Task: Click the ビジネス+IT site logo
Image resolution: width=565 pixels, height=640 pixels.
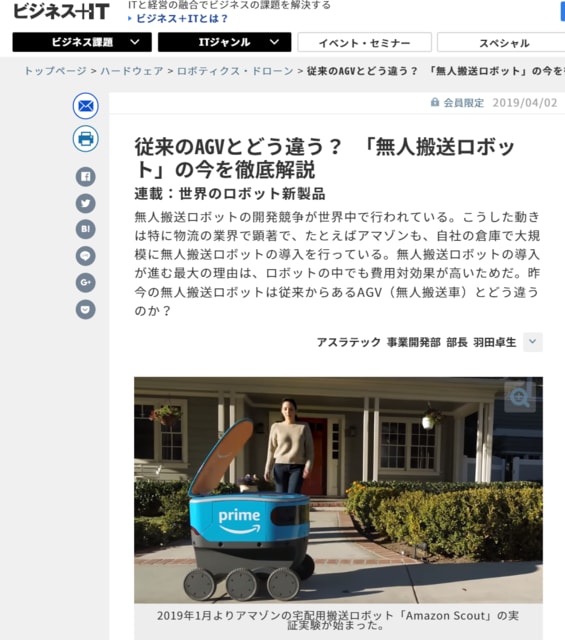Action: click(62, 11)
